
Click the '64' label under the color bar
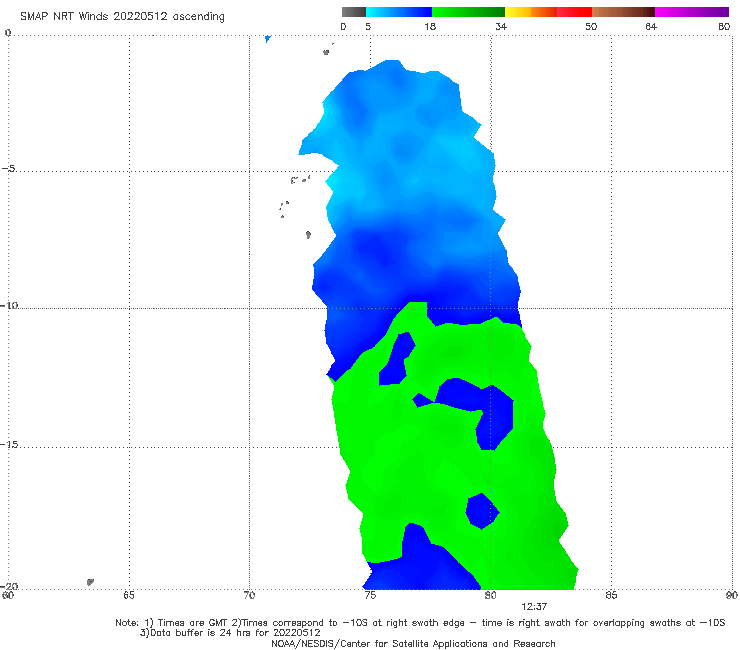tap(651, 26)
